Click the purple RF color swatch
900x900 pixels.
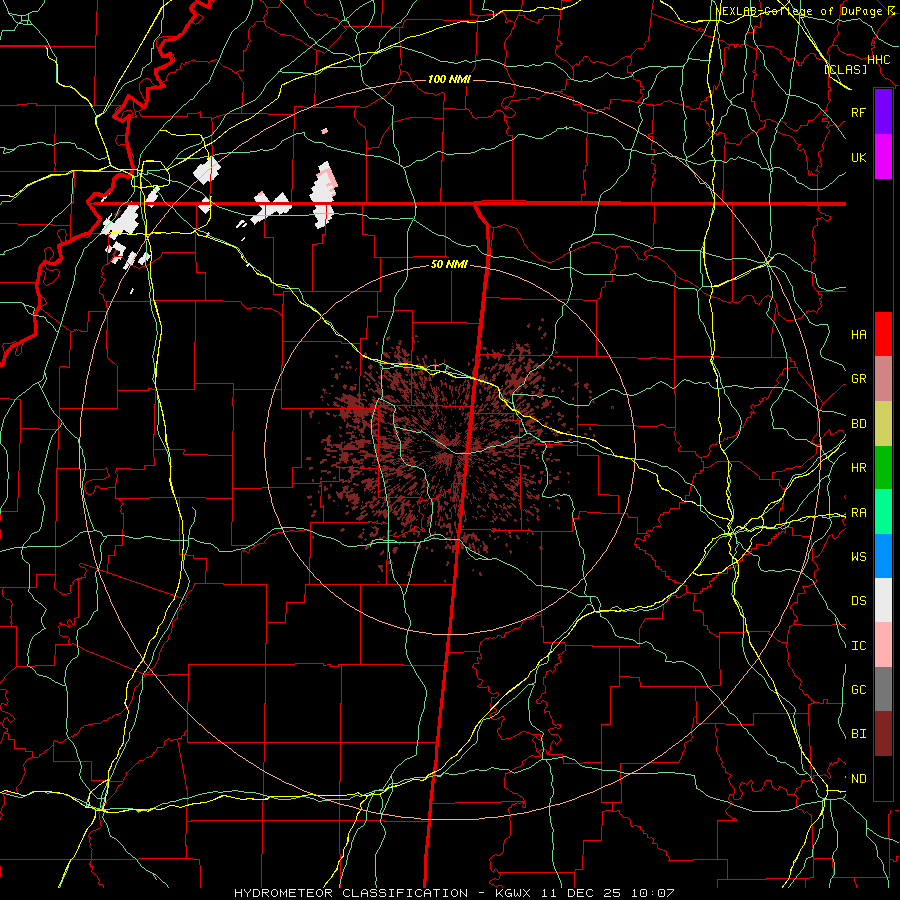[x=883, y=112]
